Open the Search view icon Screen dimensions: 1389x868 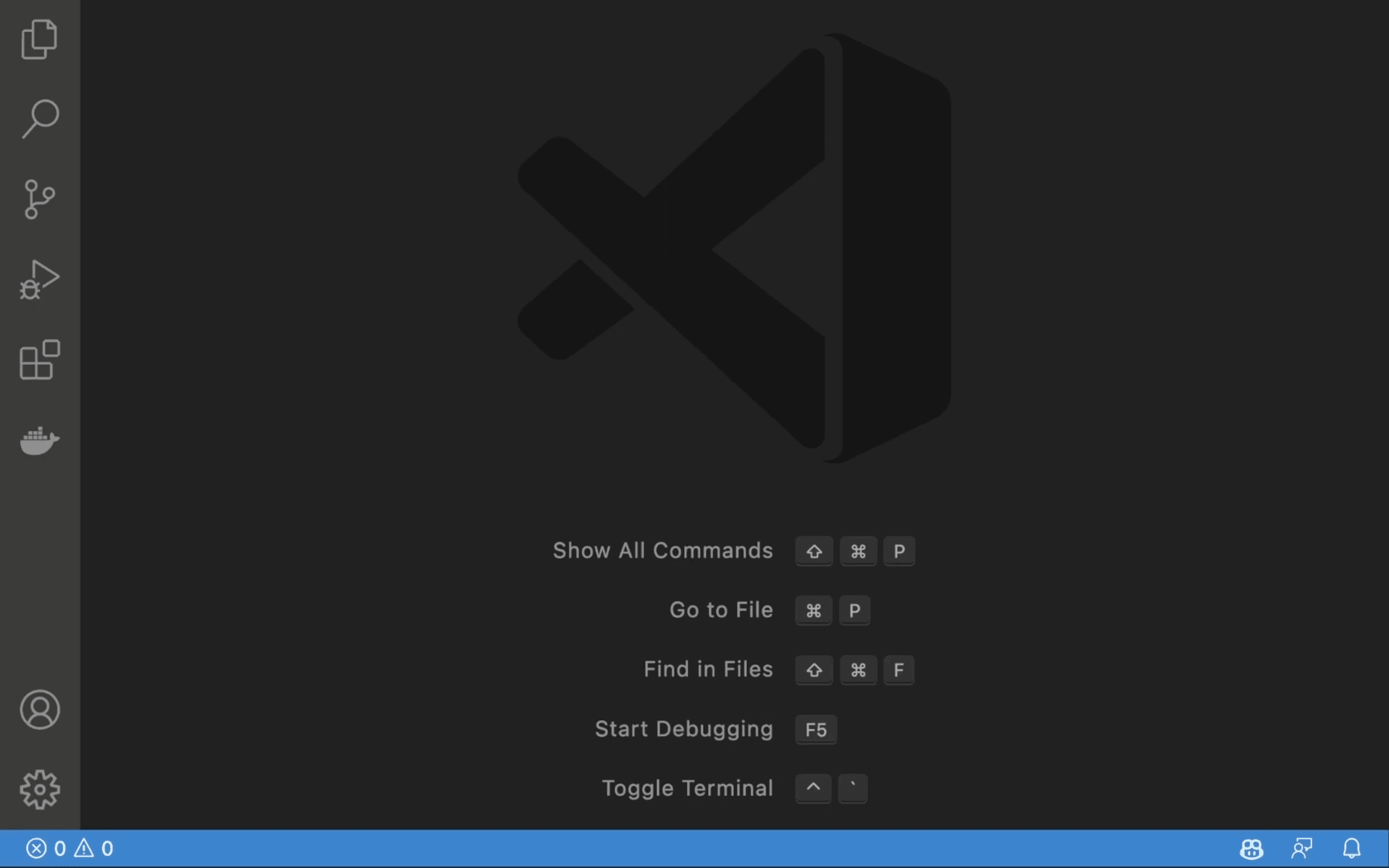tap(40, 119)
